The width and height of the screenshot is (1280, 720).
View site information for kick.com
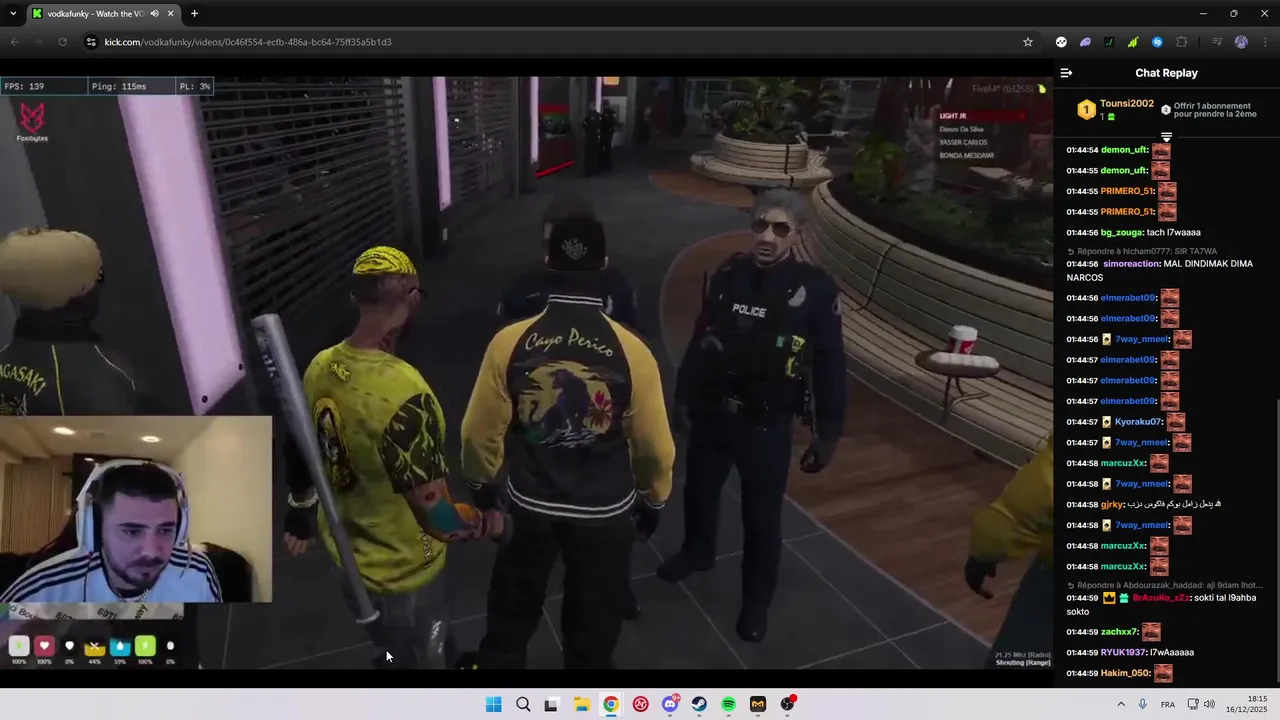91,42
